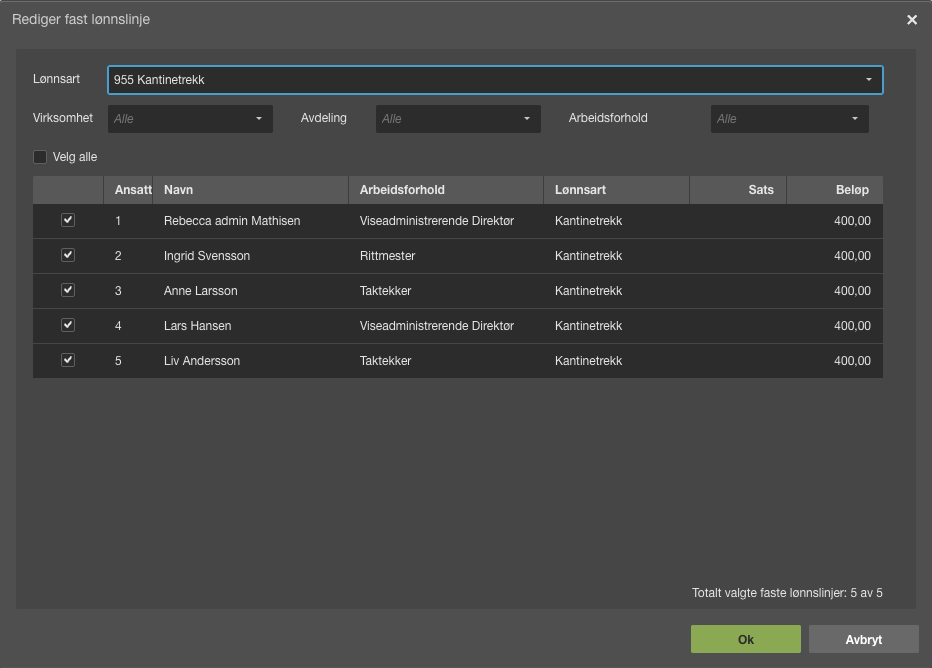
Task: Open the Lønnsart 955 Kantinetrekk dropdown
Action: 495,80
